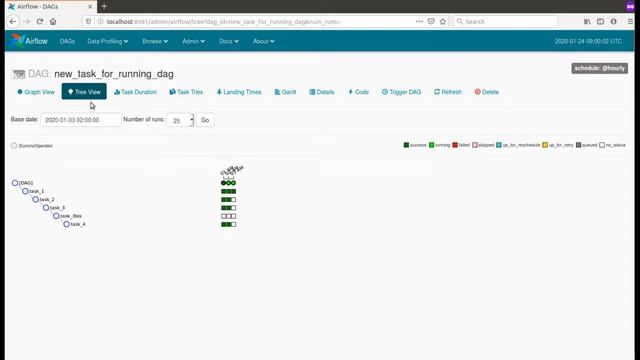Go back with the browser back arrow
The width and height of the screenshot is (640, 360).
(x=13, y=22)
